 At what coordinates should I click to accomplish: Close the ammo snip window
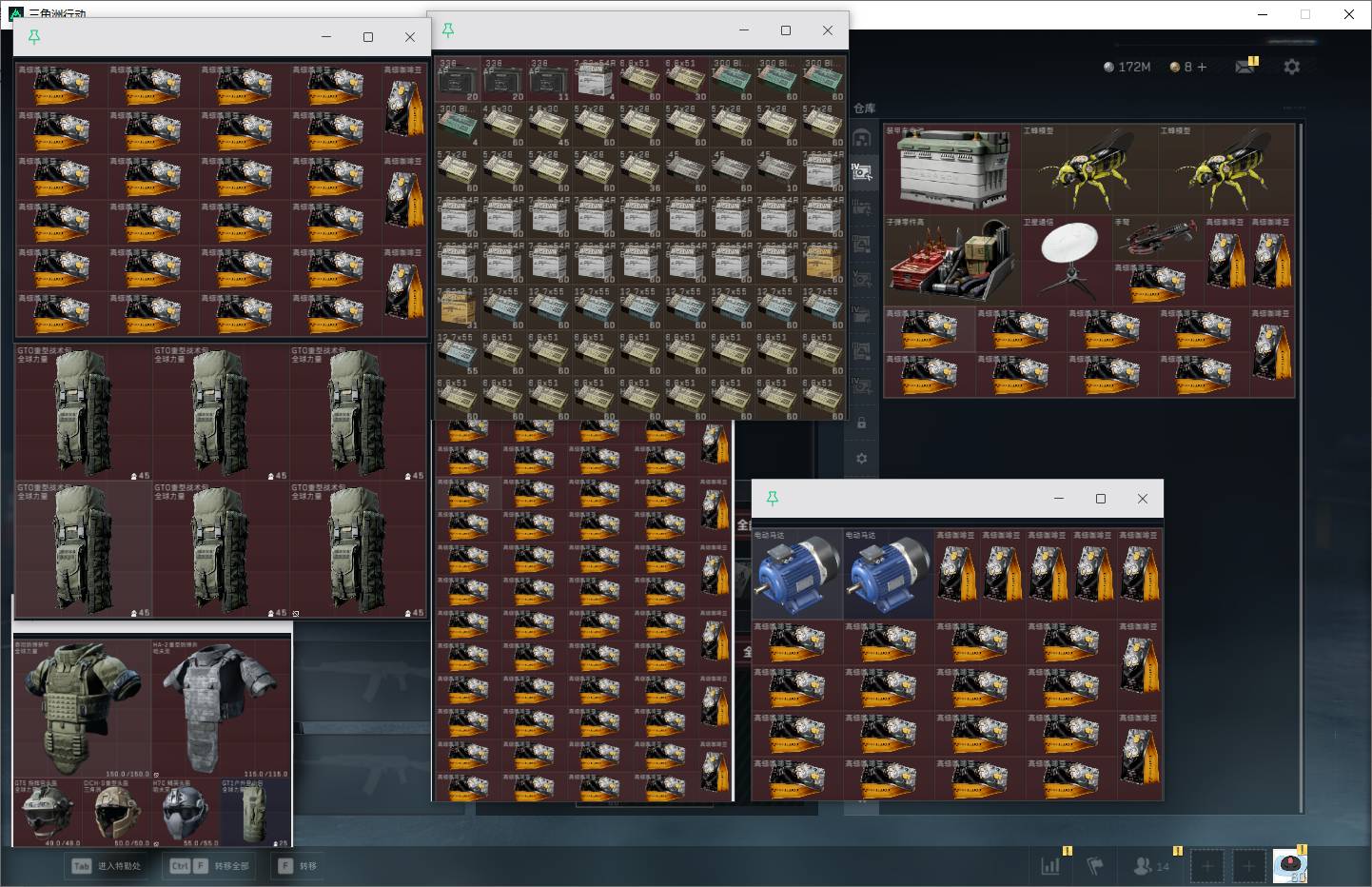click(828, 30)
